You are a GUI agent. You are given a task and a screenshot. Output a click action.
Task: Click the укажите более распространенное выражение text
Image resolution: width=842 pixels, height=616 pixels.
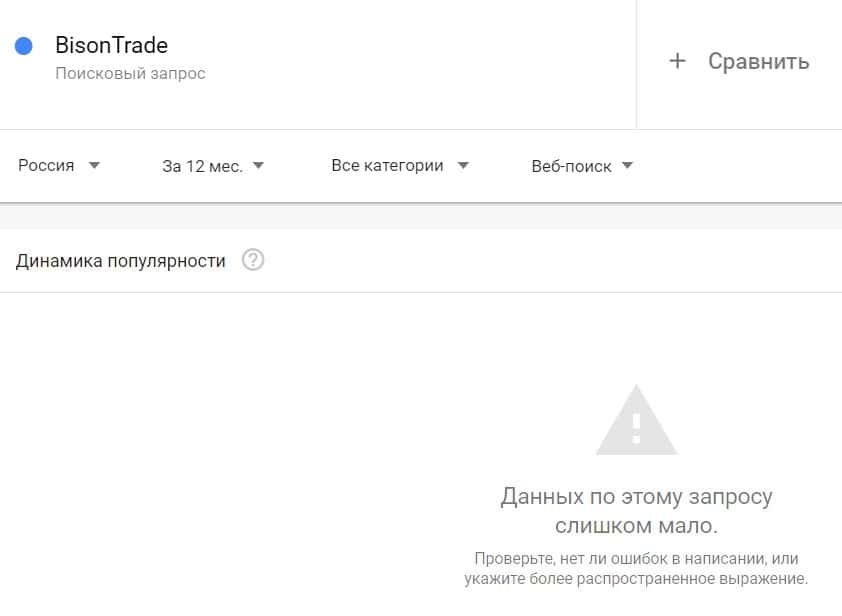click(636, 579)
